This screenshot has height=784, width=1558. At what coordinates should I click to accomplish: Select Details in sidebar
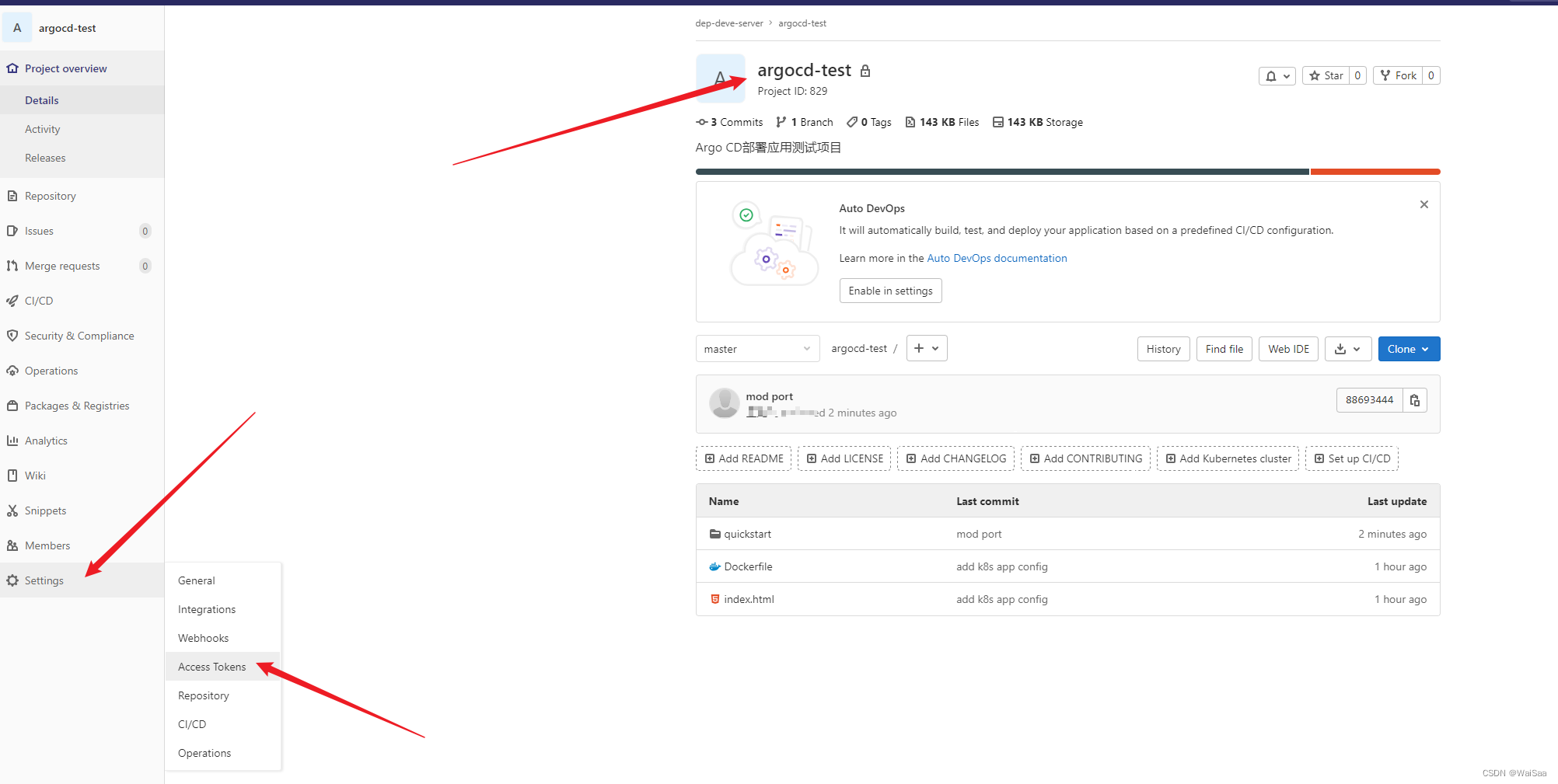coord(82,100)
